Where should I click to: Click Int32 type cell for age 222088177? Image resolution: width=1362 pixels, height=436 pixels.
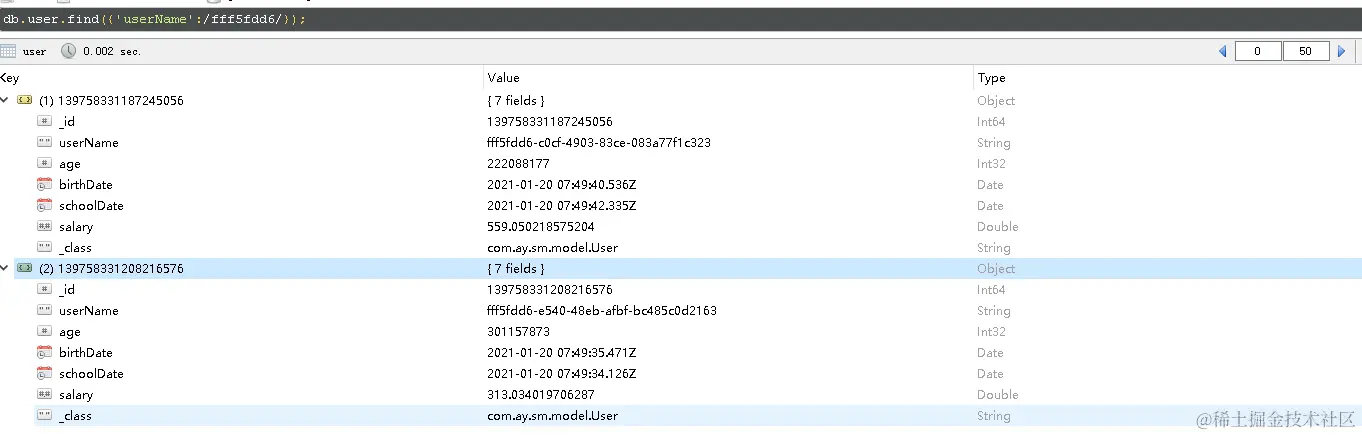click(x=992, y=163)
